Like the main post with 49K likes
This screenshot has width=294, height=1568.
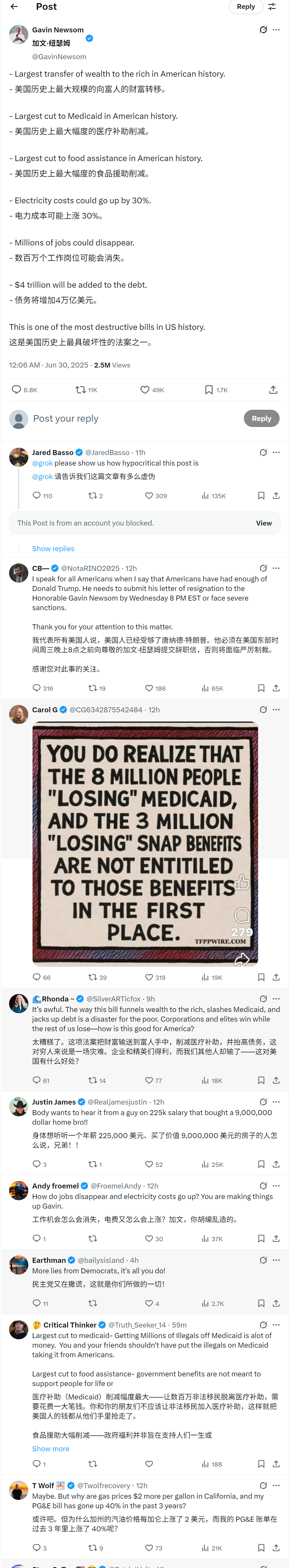tap(145, 390)
